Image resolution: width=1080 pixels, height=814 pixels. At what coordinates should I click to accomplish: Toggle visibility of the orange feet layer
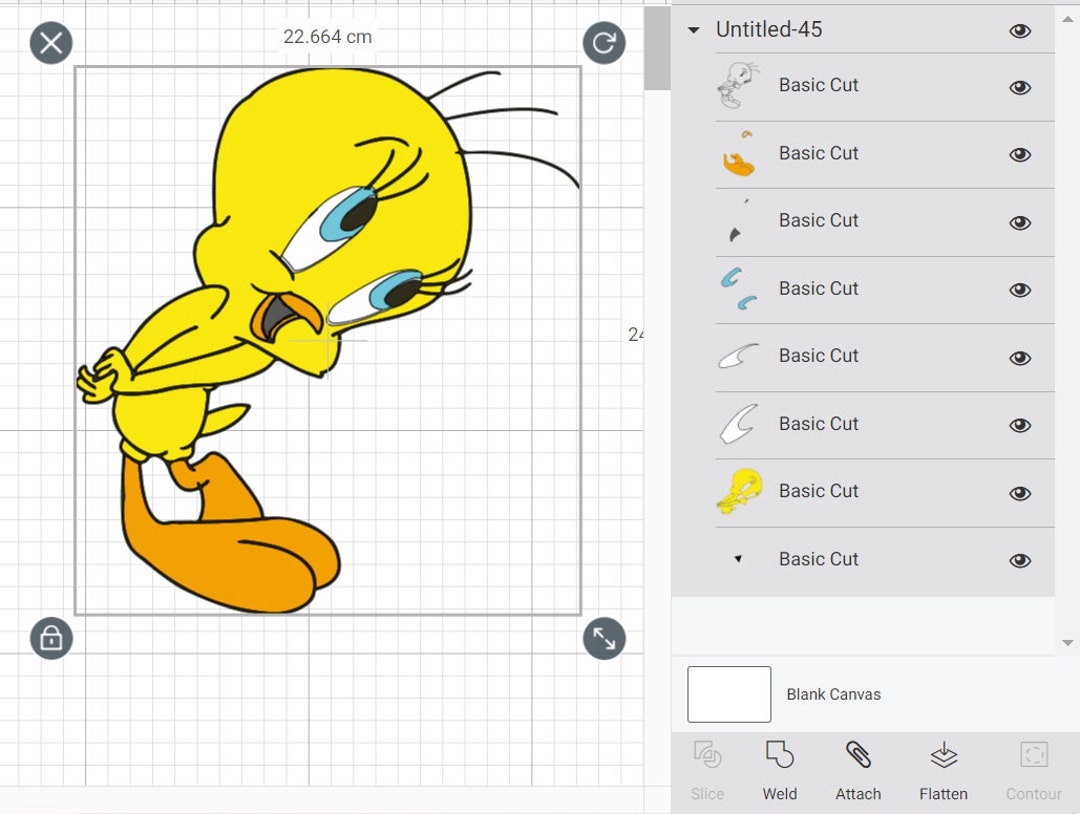(1020, 155)
